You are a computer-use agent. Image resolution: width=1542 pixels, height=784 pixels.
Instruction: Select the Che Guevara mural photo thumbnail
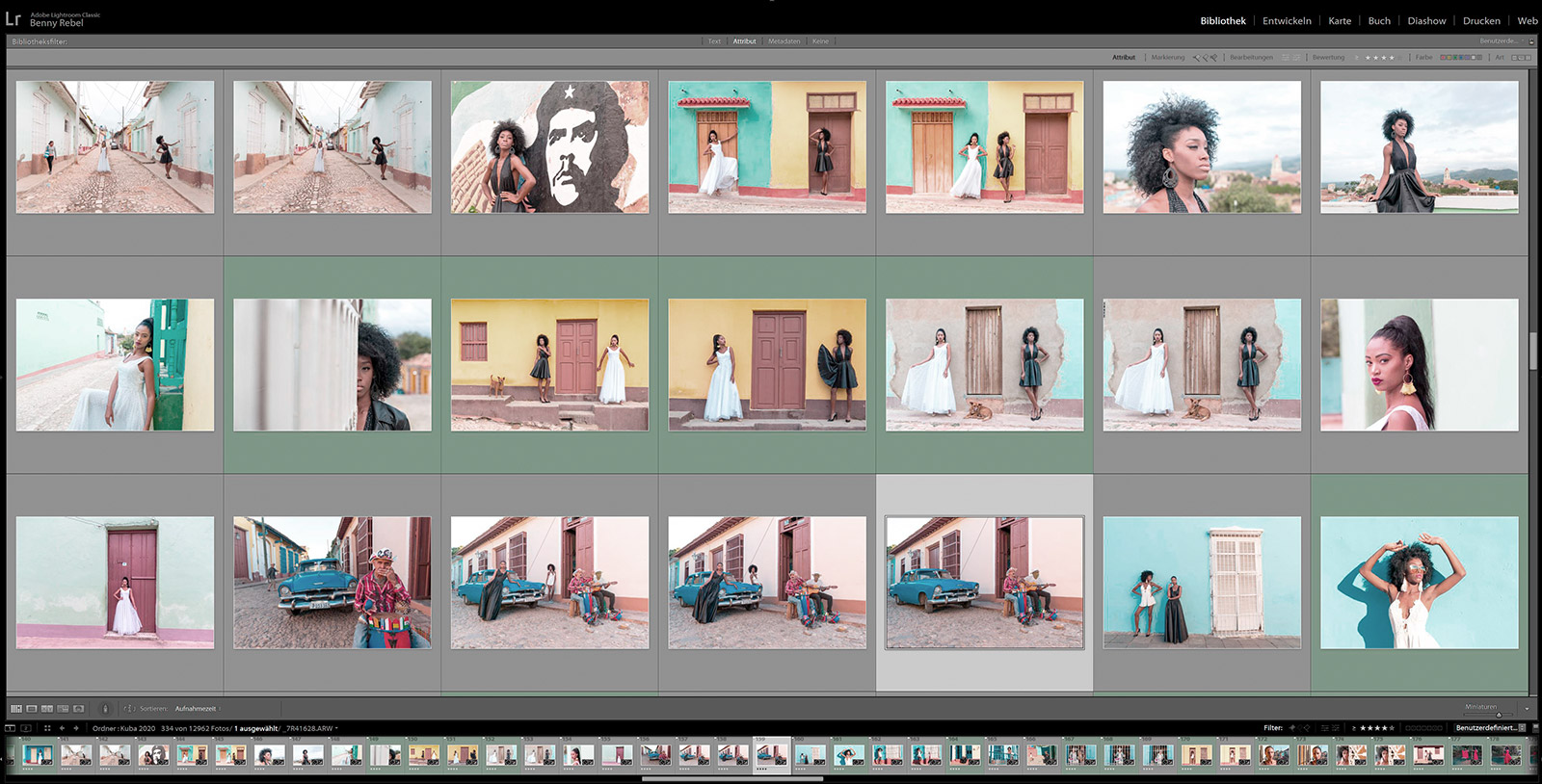pos(549,146)
